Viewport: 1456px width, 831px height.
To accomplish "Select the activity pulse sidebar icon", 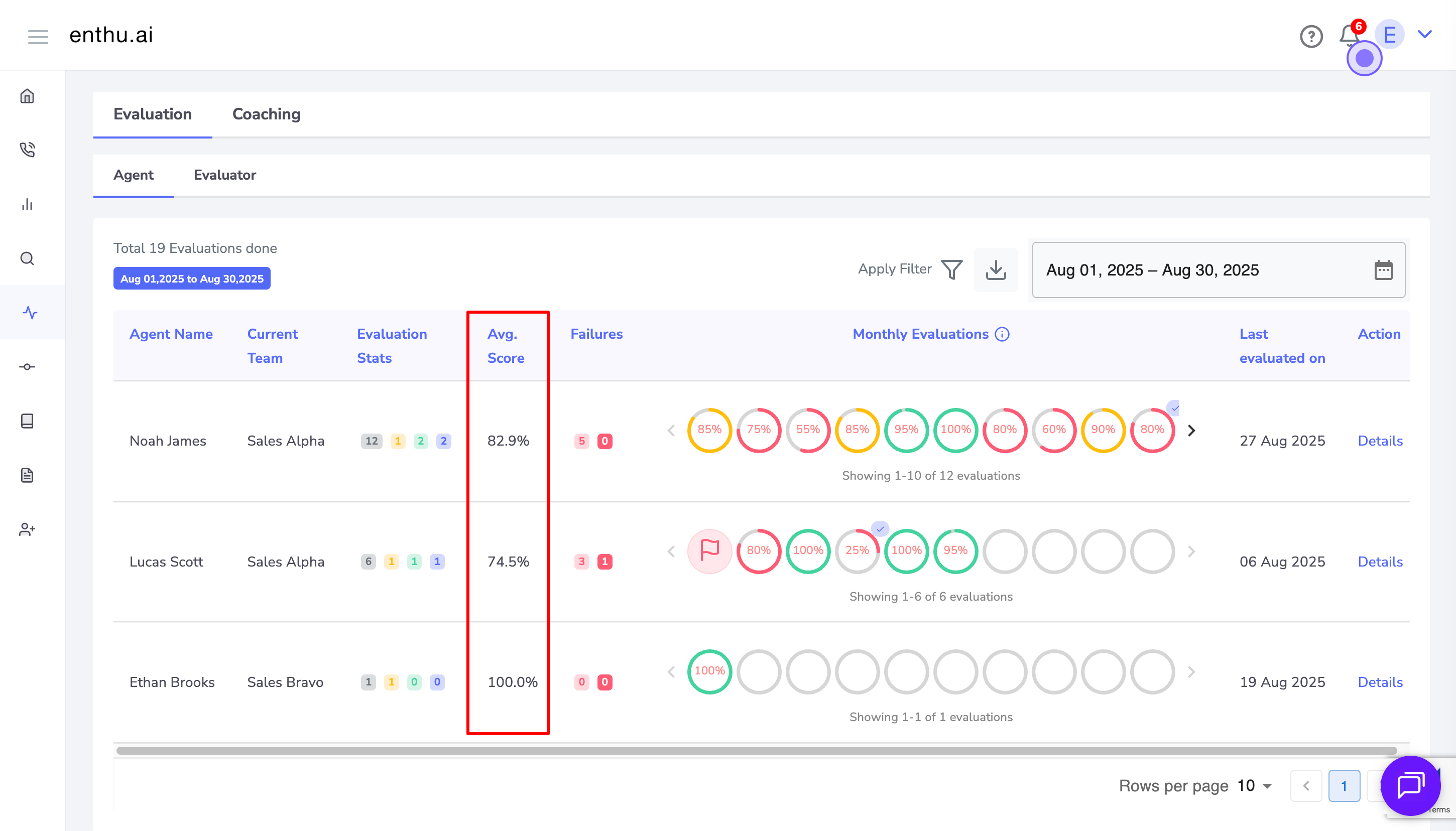I will point(30,312).
